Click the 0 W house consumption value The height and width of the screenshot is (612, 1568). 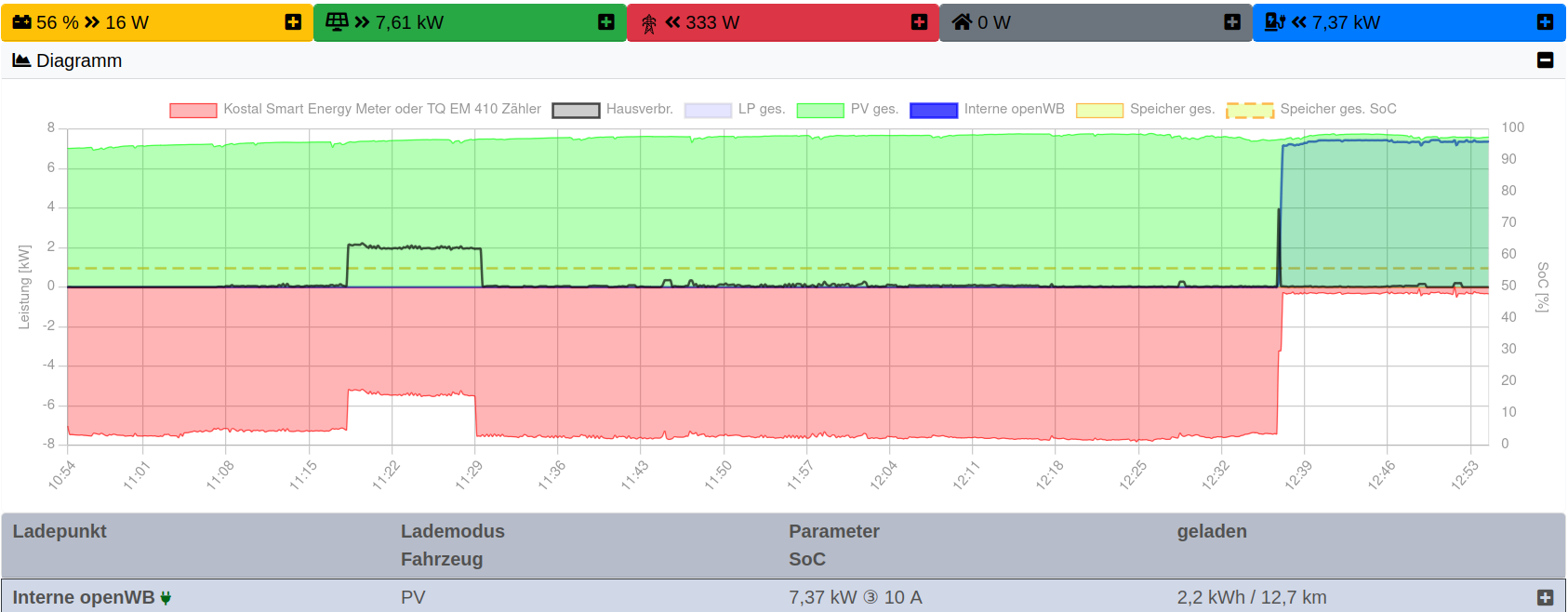pos(994,22)
